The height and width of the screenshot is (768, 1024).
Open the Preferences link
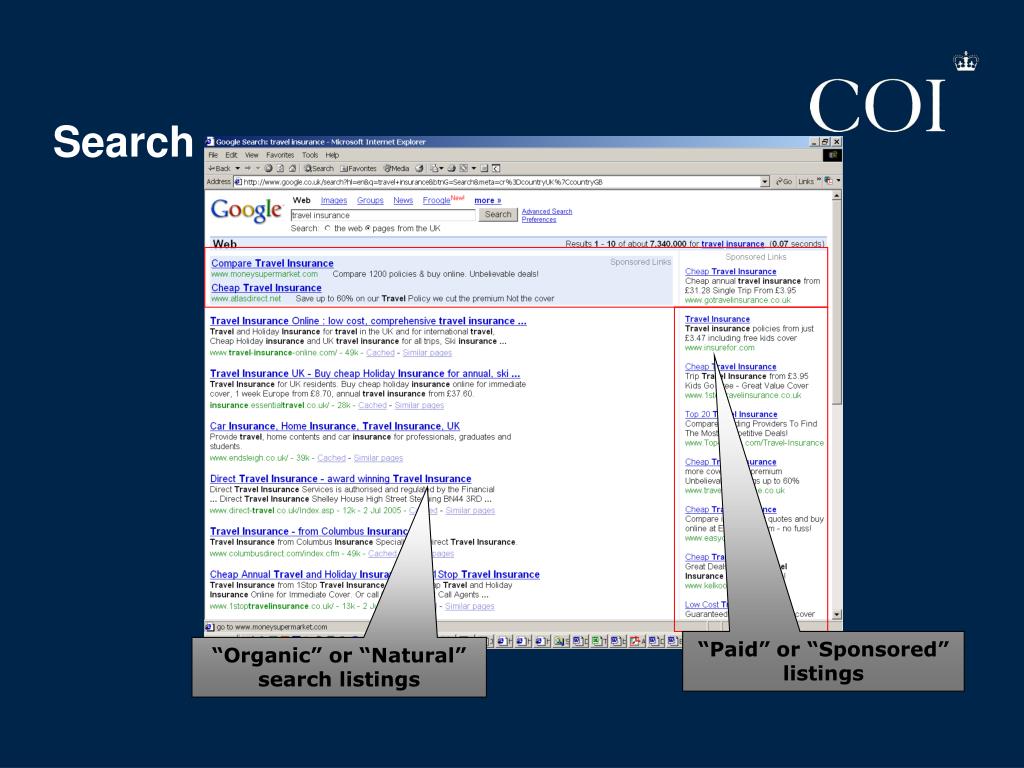pyautogui.click(x=539, y=219)
